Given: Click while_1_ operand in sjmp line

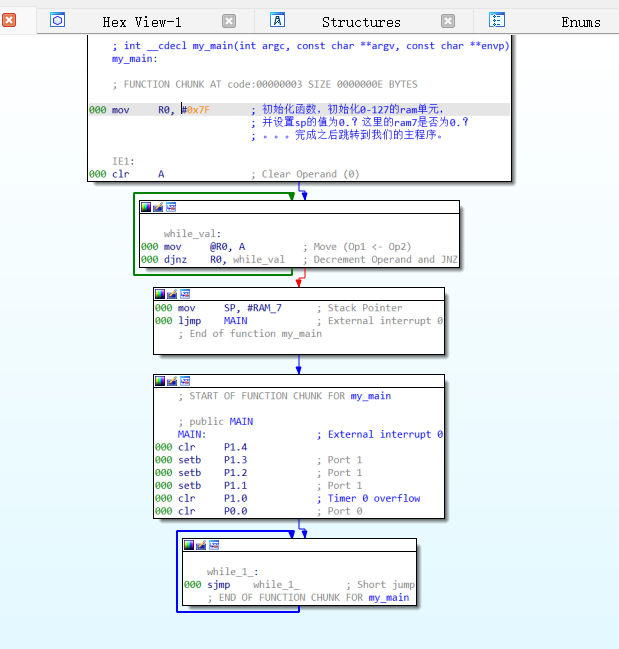Looking at the screenshot, I should [x=276, y=584].
